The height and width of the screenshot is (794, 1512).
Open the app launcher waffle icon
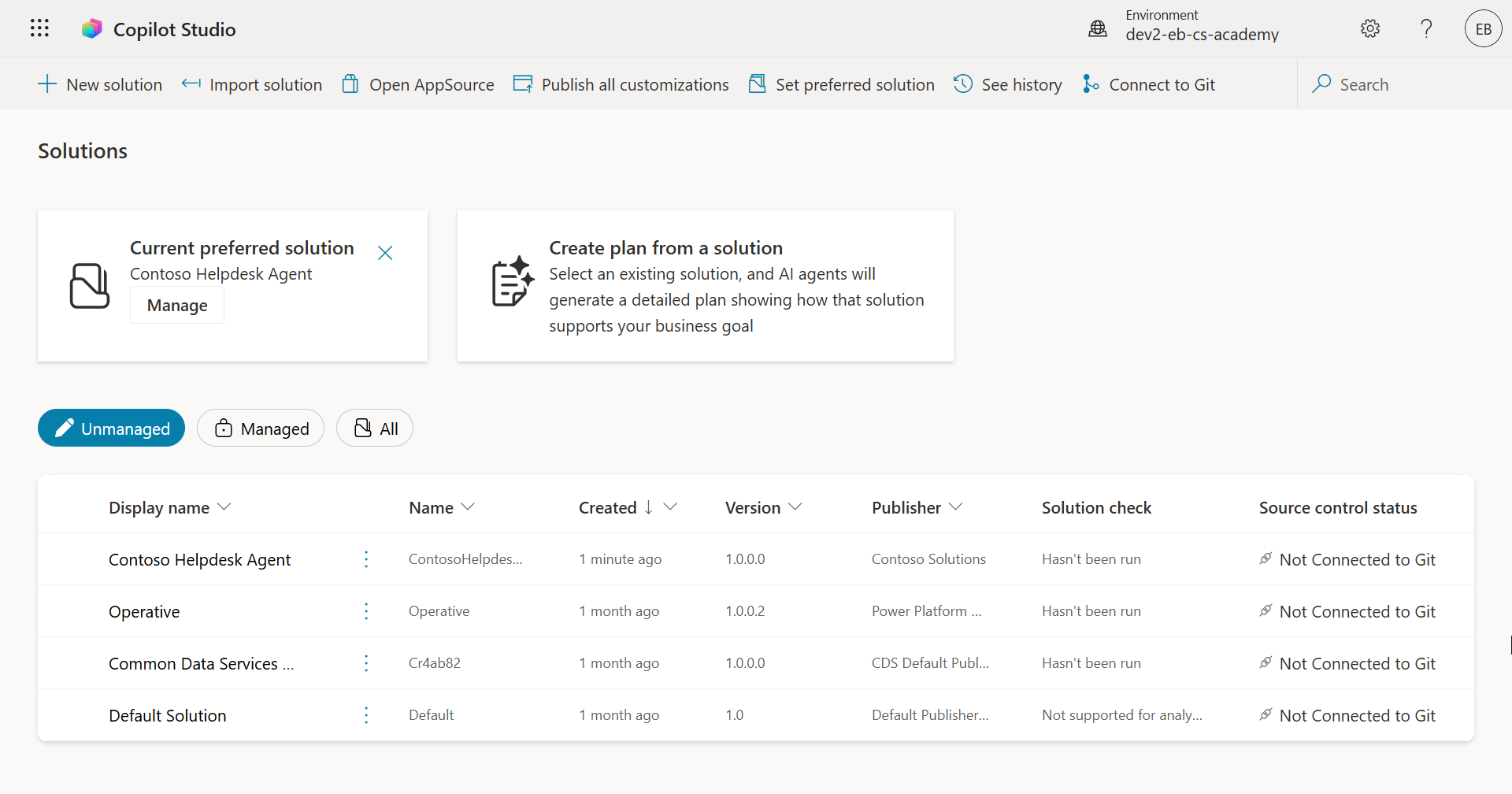pos(39,29)
